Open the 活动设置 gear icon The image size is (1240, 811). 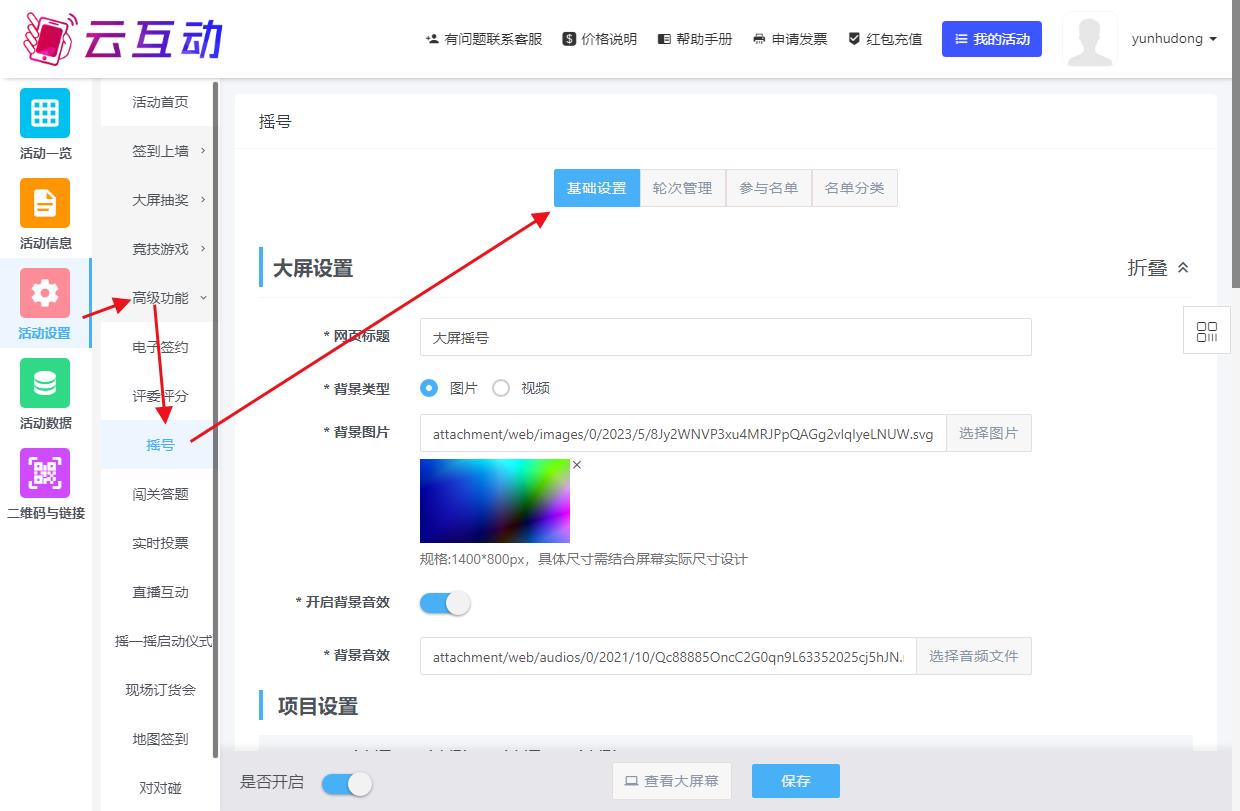point(45,293)
